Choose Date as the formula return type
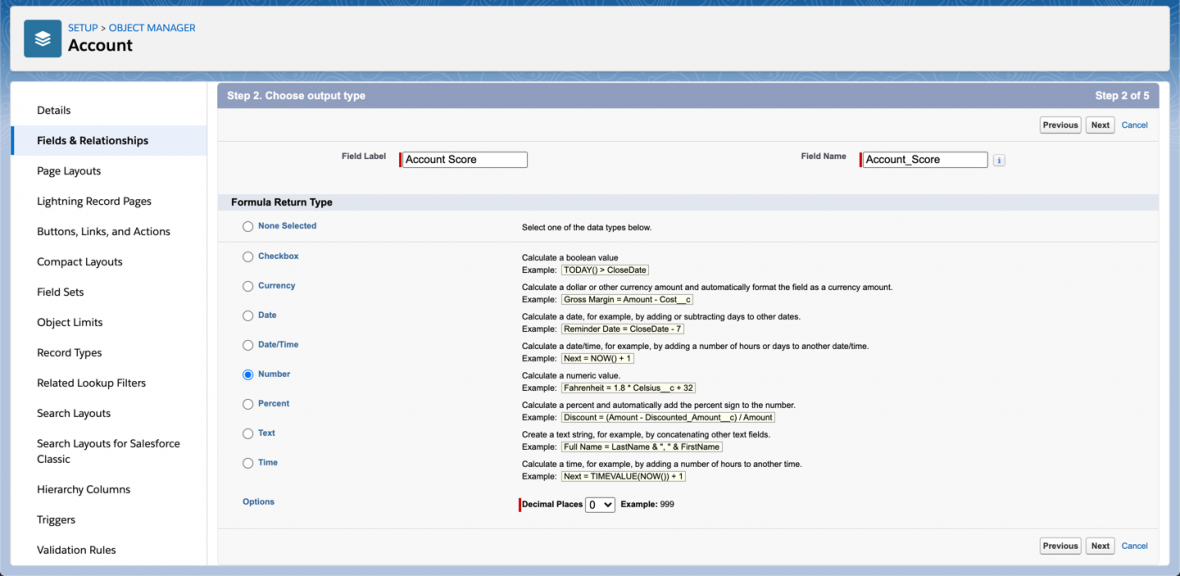Image resolution: width=1180 pixels, height=576 pixels. 248,315
